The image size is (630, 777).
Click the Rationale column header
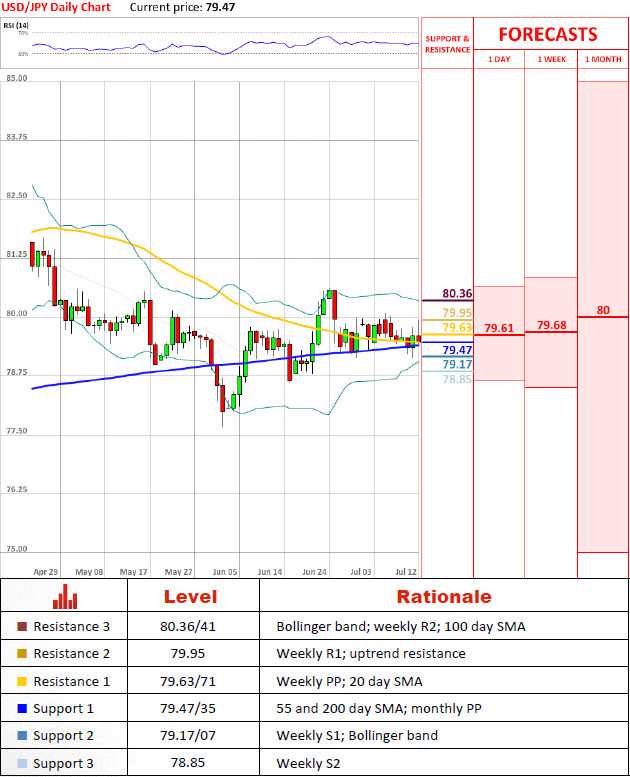(444, 597)
